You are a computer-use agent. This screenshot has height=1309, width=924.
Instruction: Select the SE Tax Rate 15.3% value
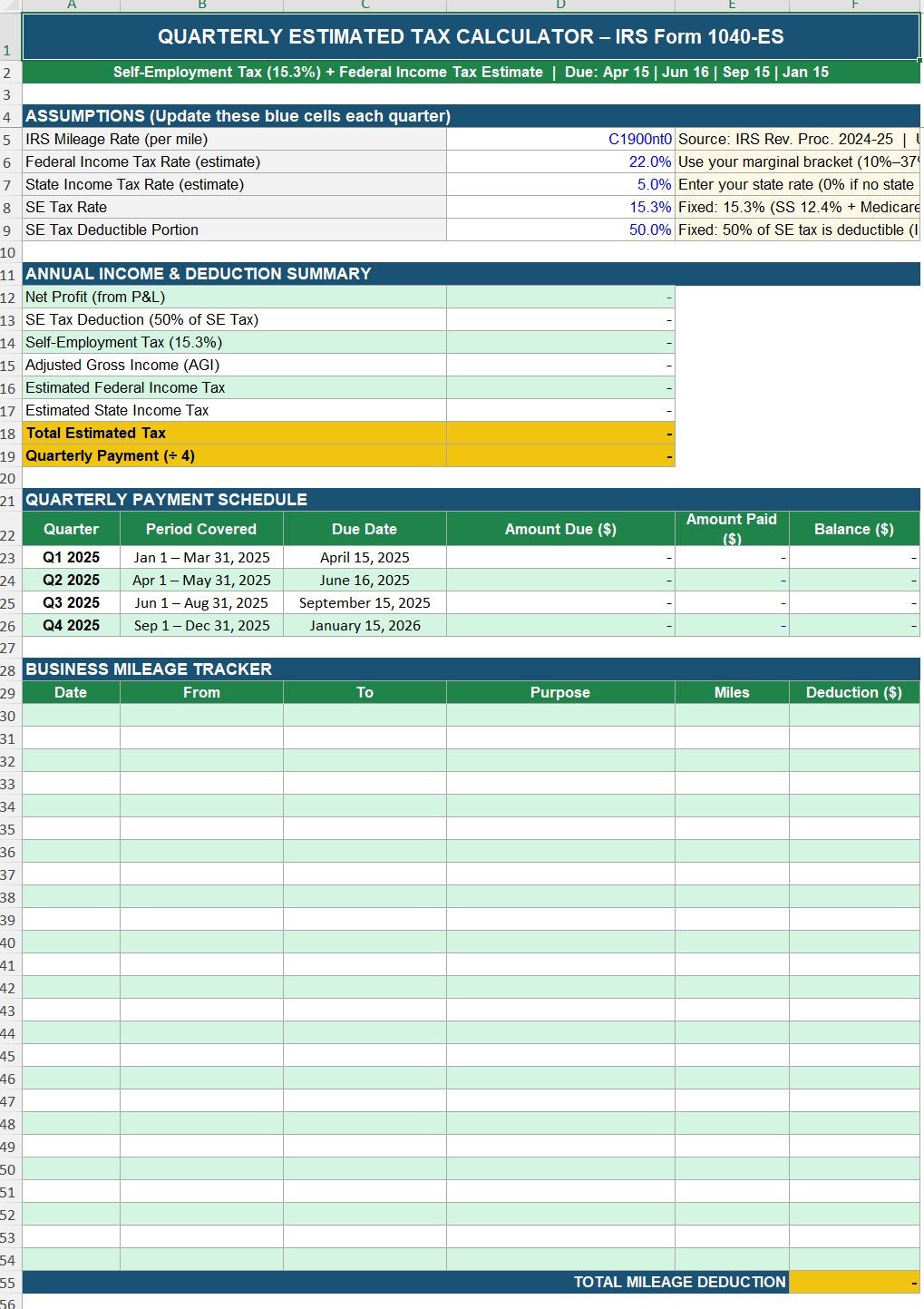tap(560, 207)
